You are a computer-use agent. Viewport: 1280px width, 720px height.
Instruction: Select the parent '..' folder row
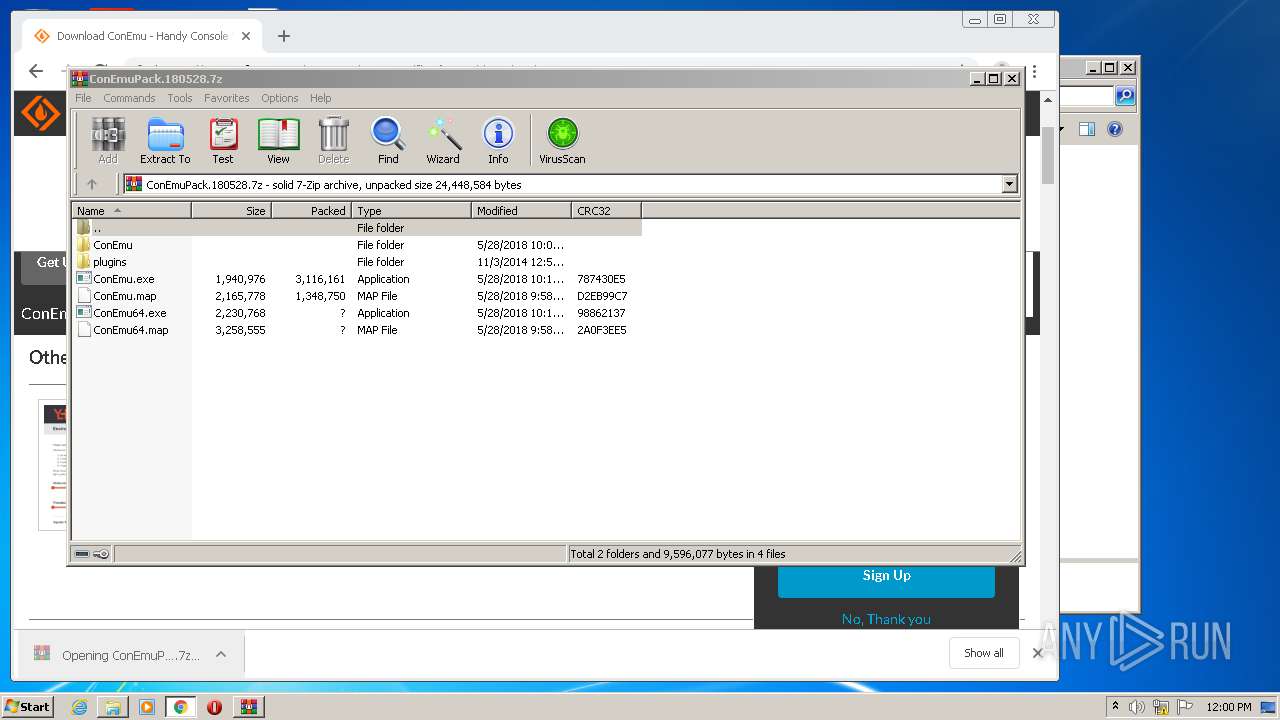click(x=356, y=228)
